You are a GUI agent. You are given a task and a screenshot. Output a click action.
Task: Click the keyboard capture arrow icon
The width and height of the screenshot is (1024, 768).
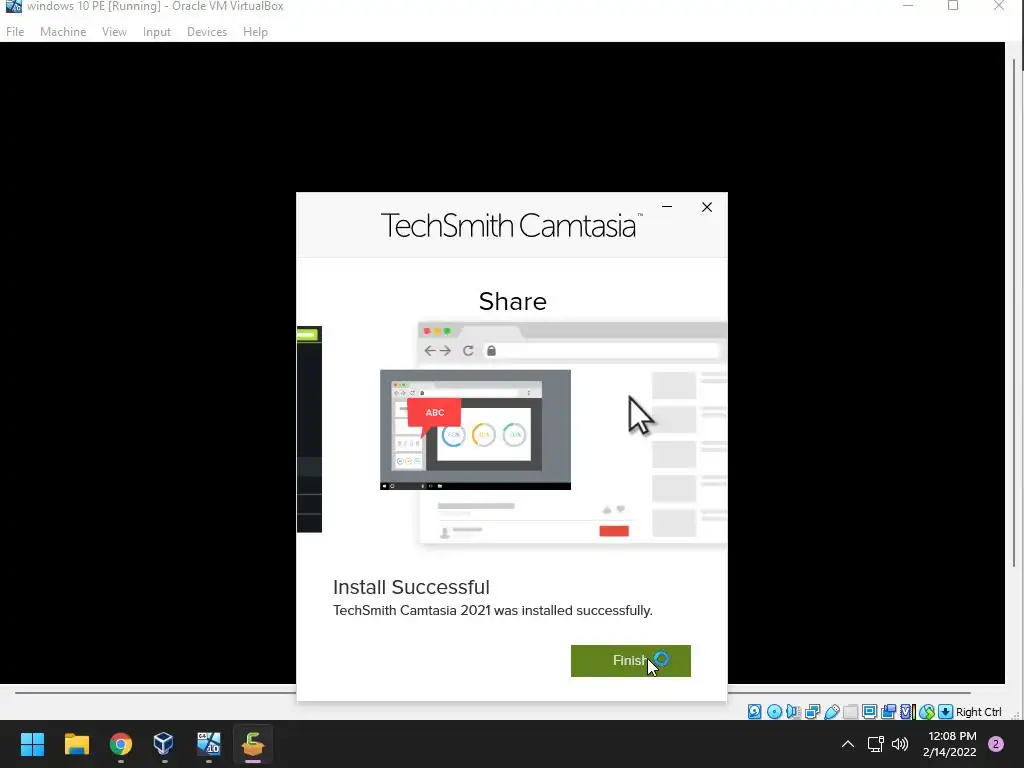click(946, 712)
